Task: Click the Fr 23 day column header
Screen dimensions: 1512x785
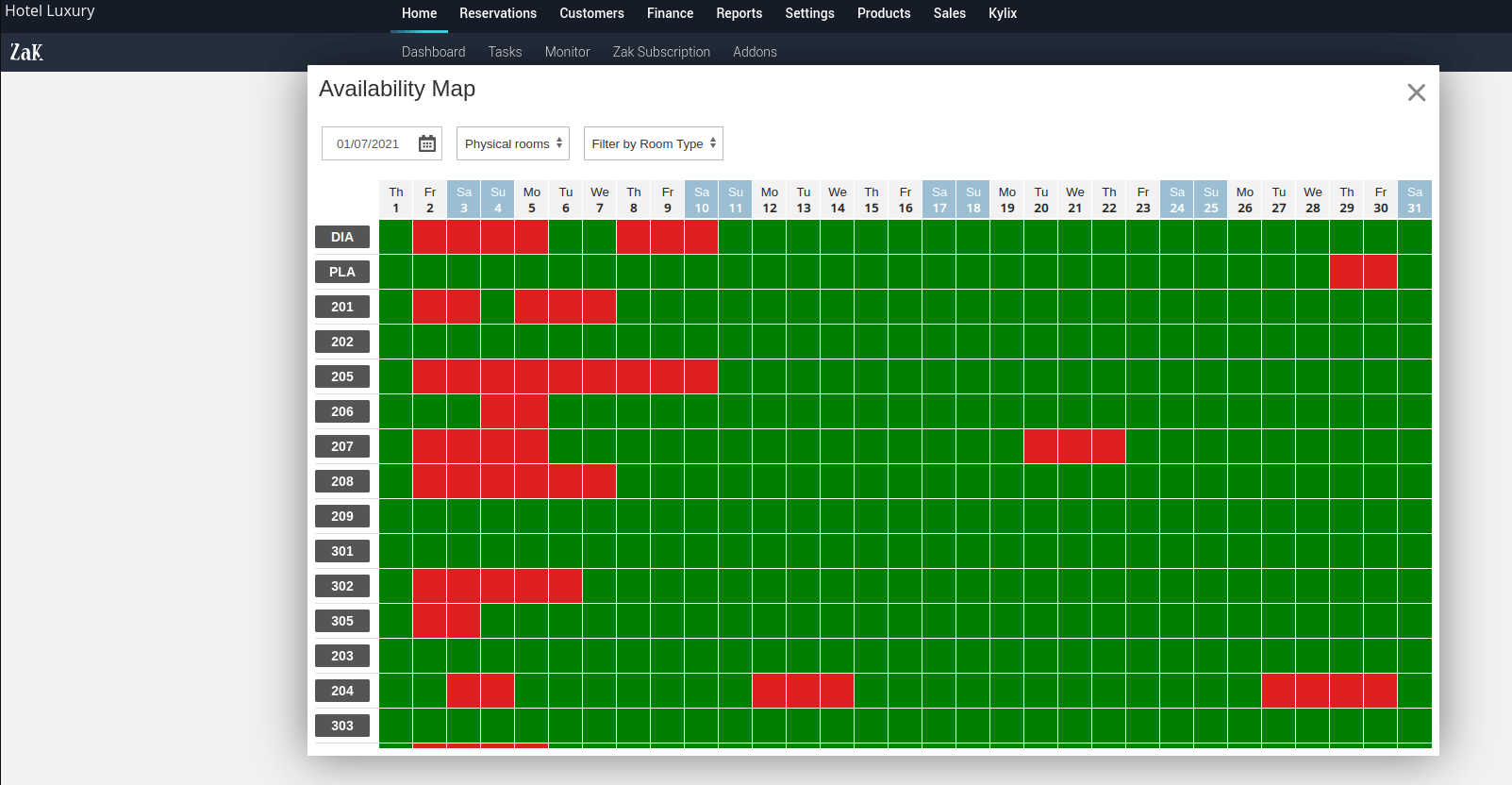Action: tap(1143, 199)
